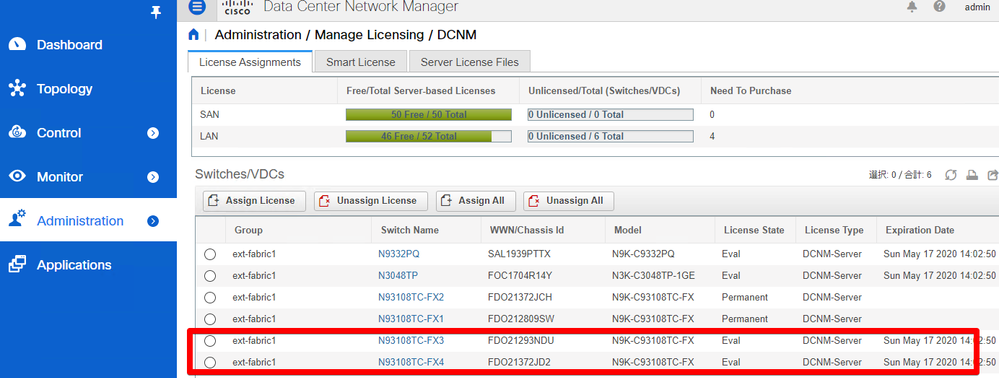This screenshot has height=378, width=999.
Task: Export the Switches/VDCs table
Action: pyautogui.click(x=992, y=175)
